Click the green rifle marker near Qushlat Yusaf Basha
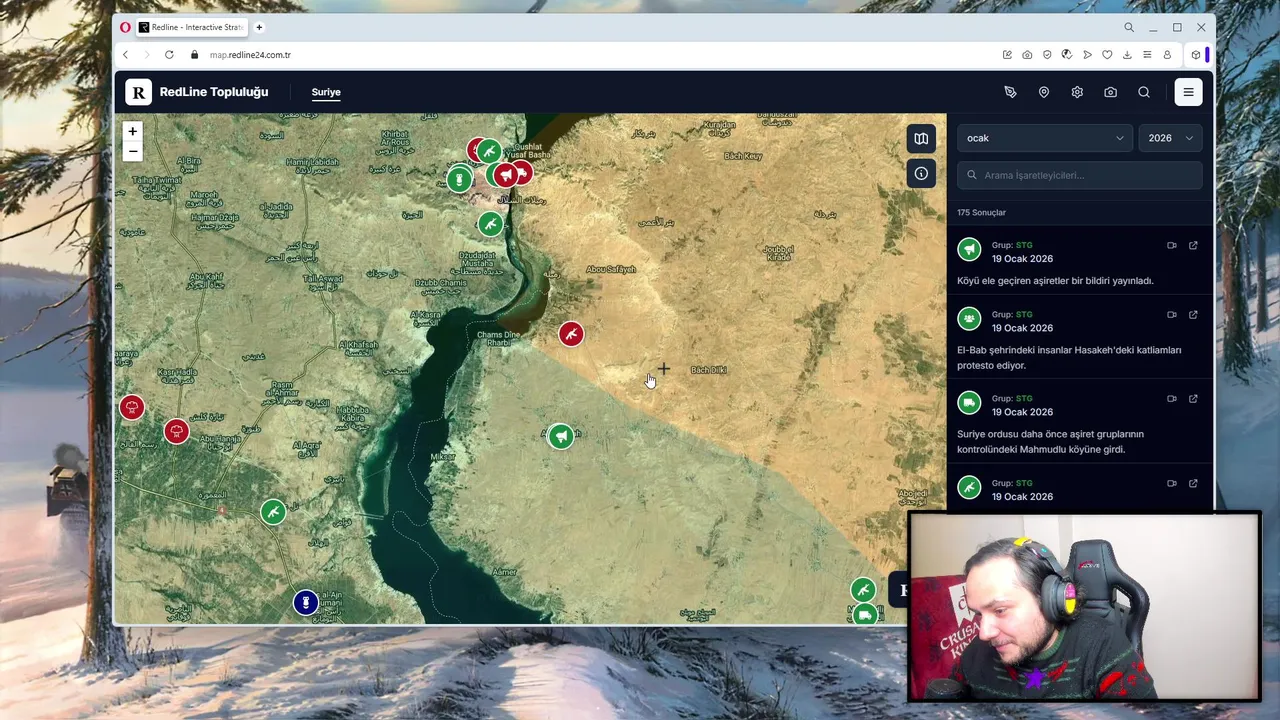 click(489, 152)
